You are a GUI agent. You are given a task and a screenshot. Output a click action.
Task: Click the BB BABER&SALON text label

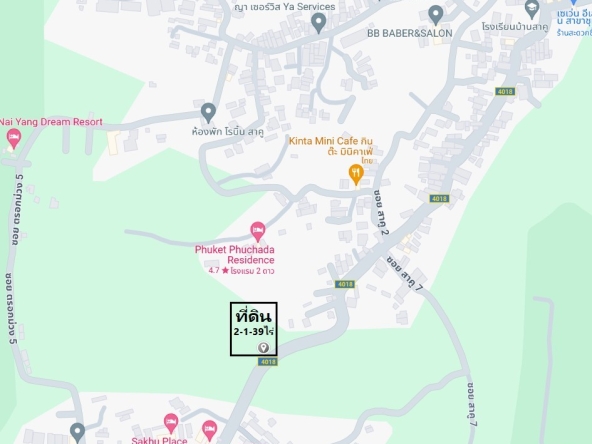pyautogui.click(x=410, y=33)
